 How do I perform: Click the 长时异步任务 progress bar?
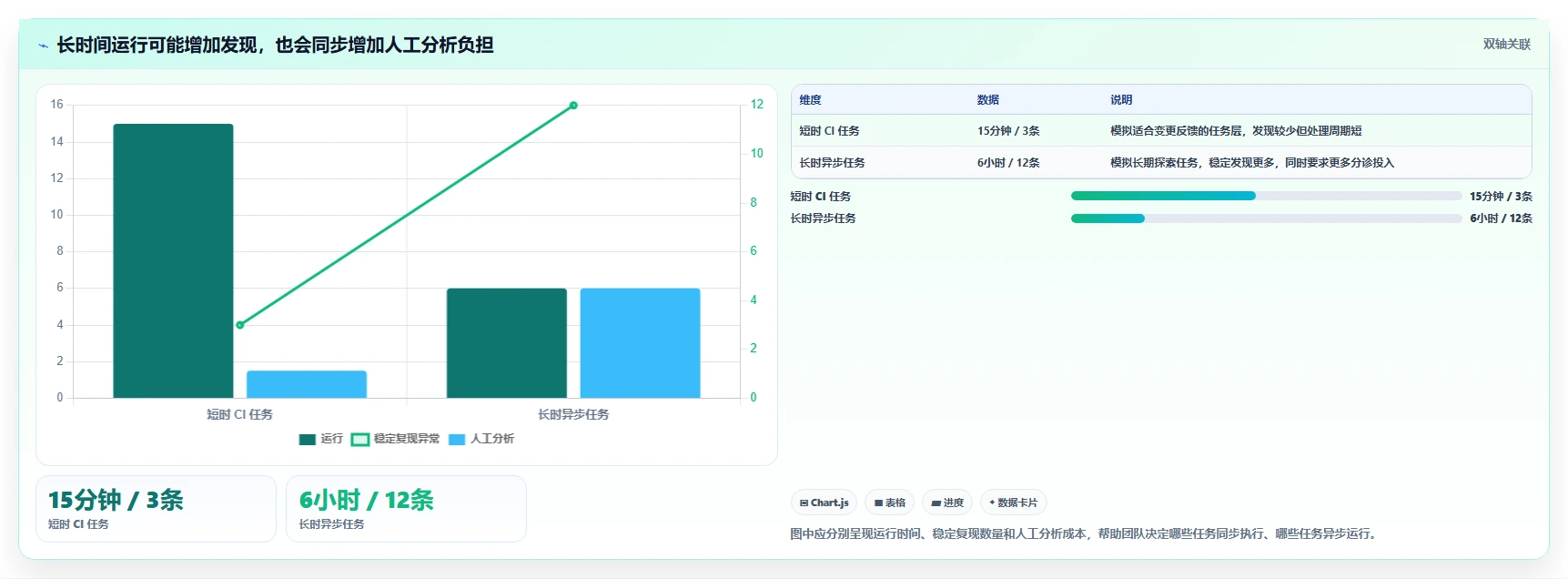[1266, 218]
